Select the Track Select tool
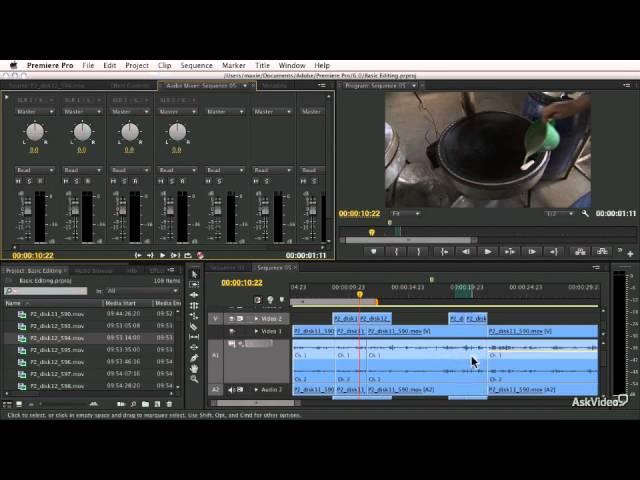The image size is (640, 480). tap(194, 284)
